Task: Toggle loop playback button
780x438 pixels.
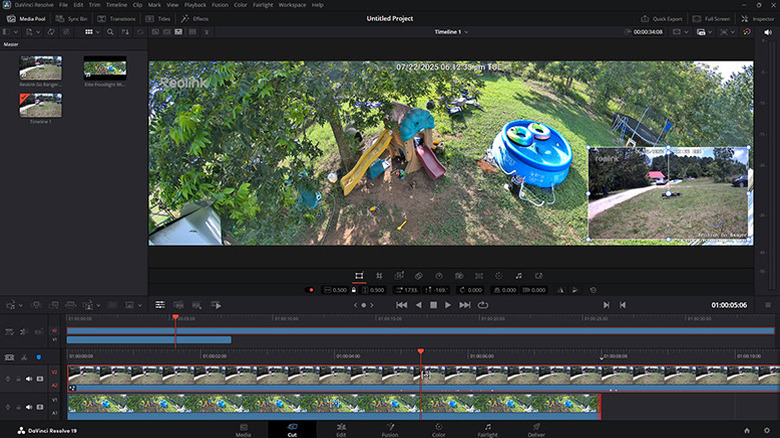Action: click(483, 304)
